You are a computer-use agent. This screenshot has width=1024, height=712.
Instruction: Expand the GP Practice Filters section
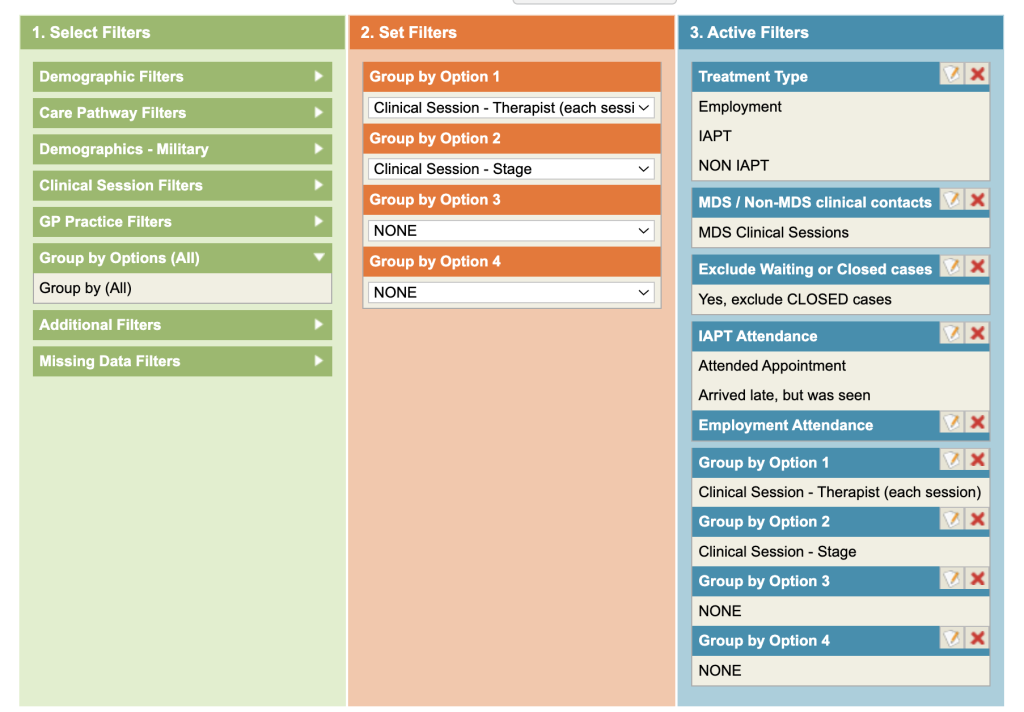point(182,222)
